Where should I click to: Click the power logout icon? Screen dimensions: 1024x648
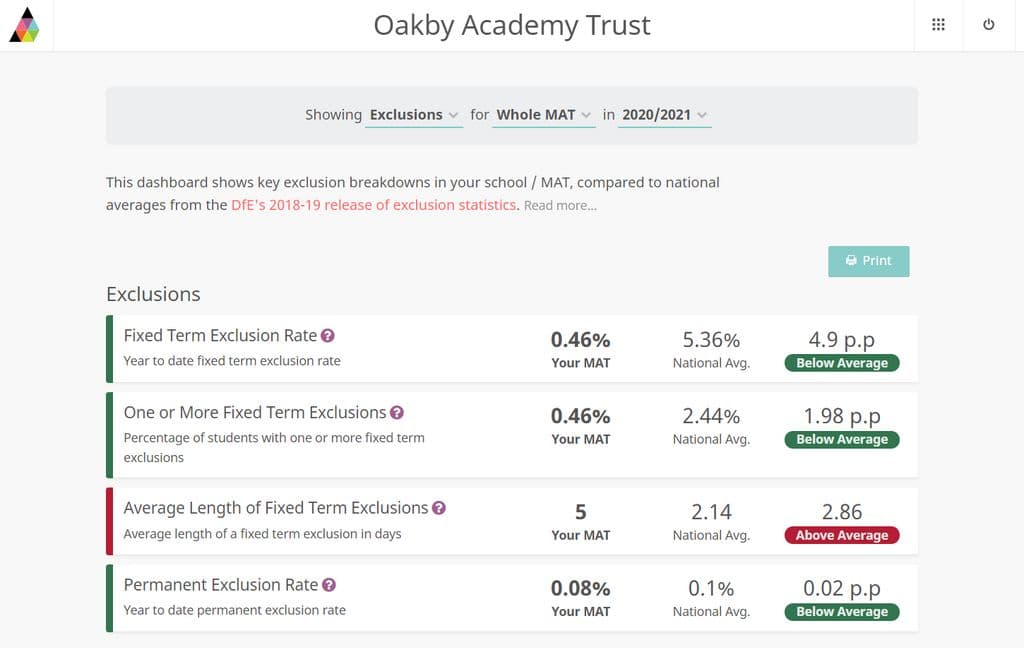989,25
